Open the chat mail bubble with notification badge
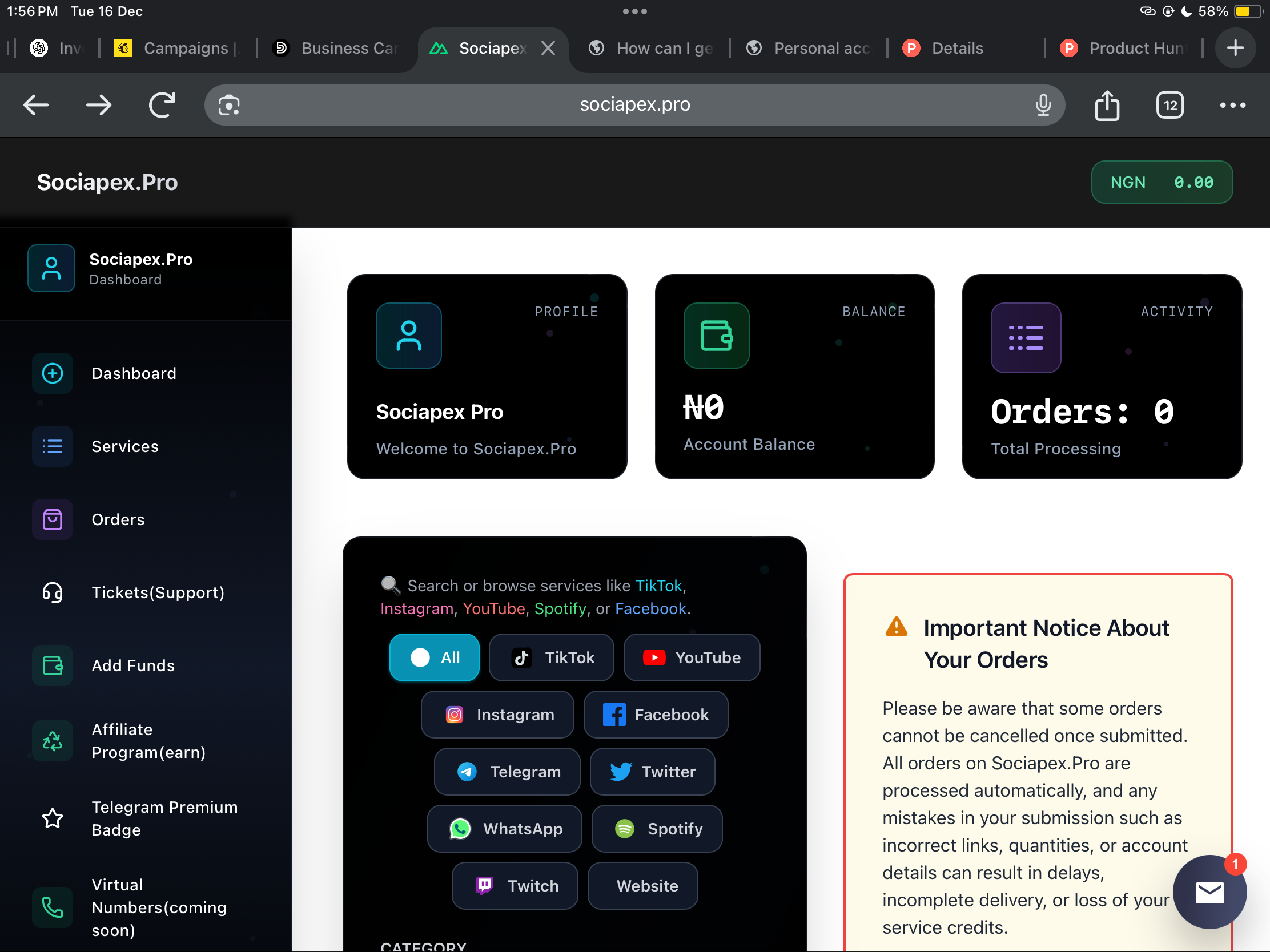 pos(1209,892)
